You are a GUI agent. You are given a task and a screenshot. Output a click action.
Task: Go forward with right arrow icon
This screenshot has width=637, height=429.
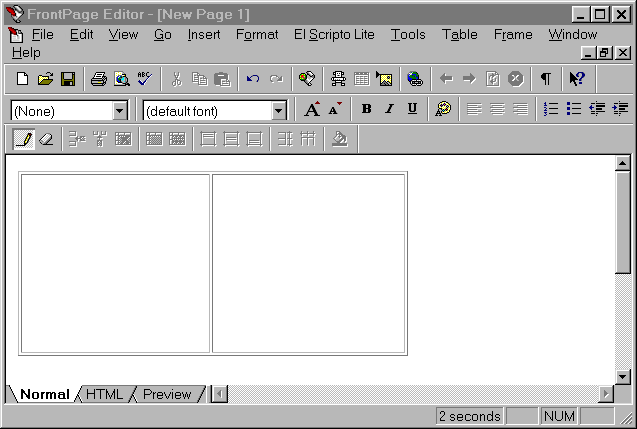coord(469,78)
